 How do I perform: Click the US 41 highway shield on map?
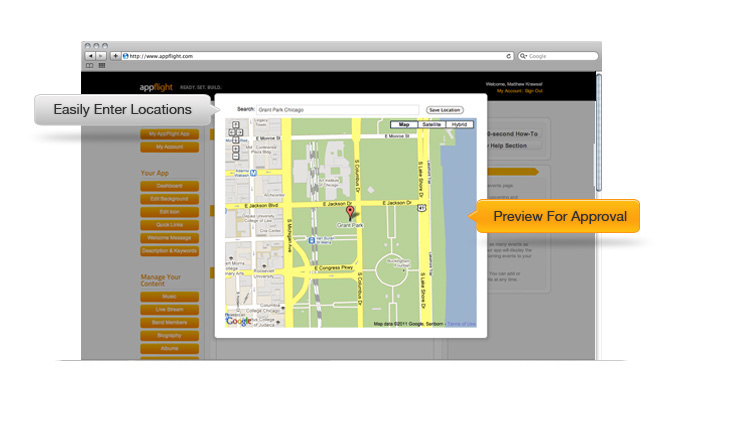click(422, 208)
